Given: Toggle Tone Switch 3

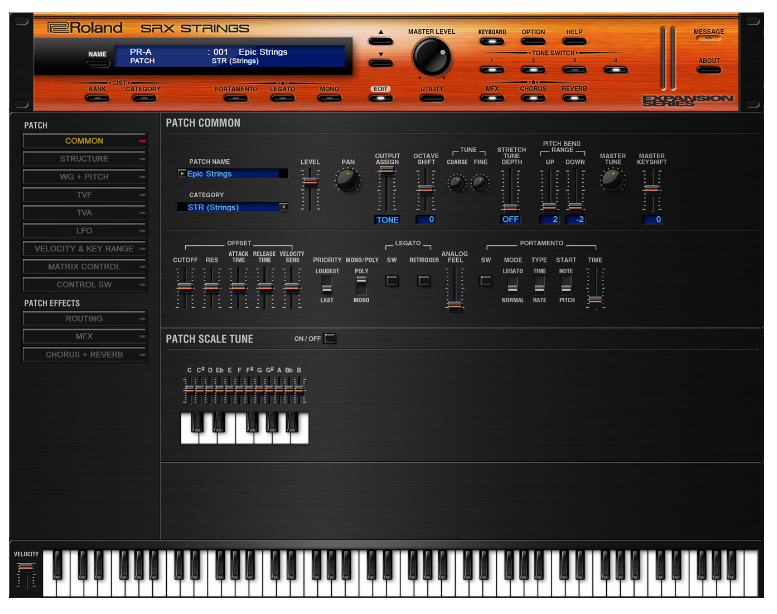Looking at the screenshot, I should 574,70.
